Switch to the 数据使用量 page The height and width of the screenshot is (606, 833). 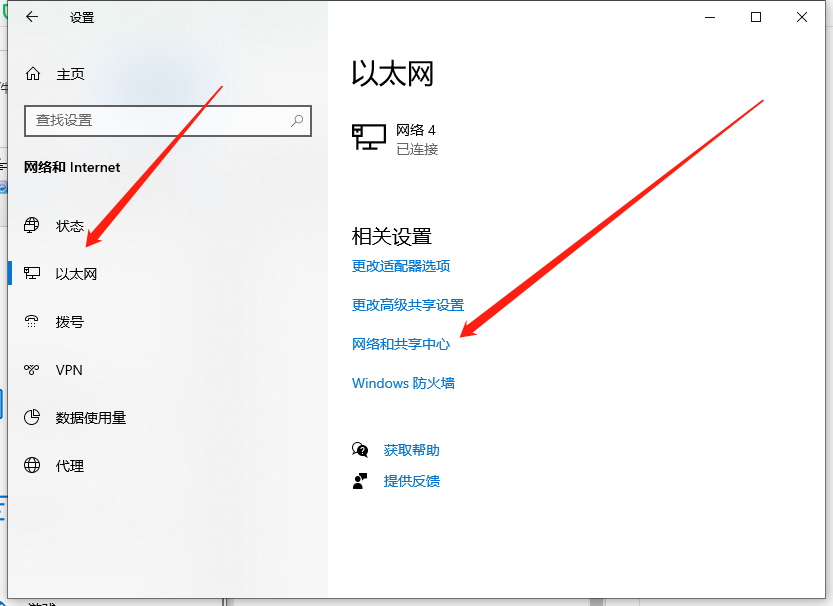click(x=90, y=418)
